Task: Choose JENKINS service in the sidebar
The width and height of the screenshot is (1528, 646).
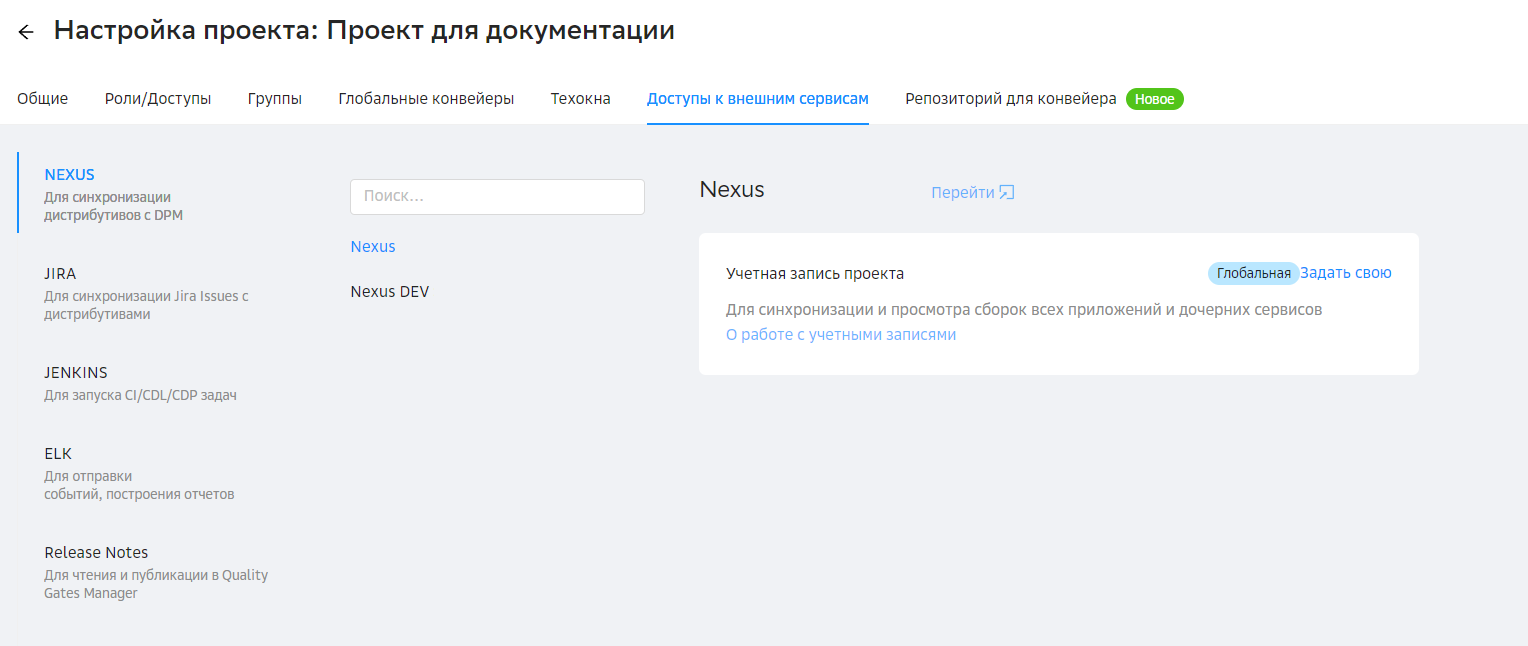Action: (76, 373)
